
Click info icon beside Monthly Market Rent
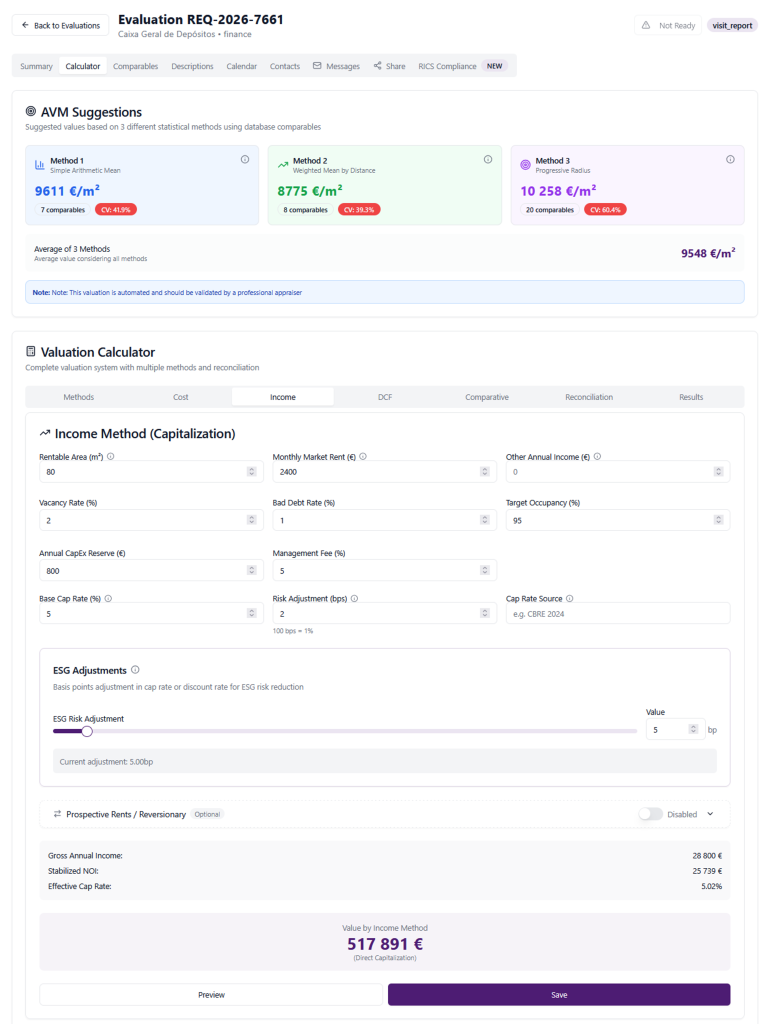click(x=363, y=456)
